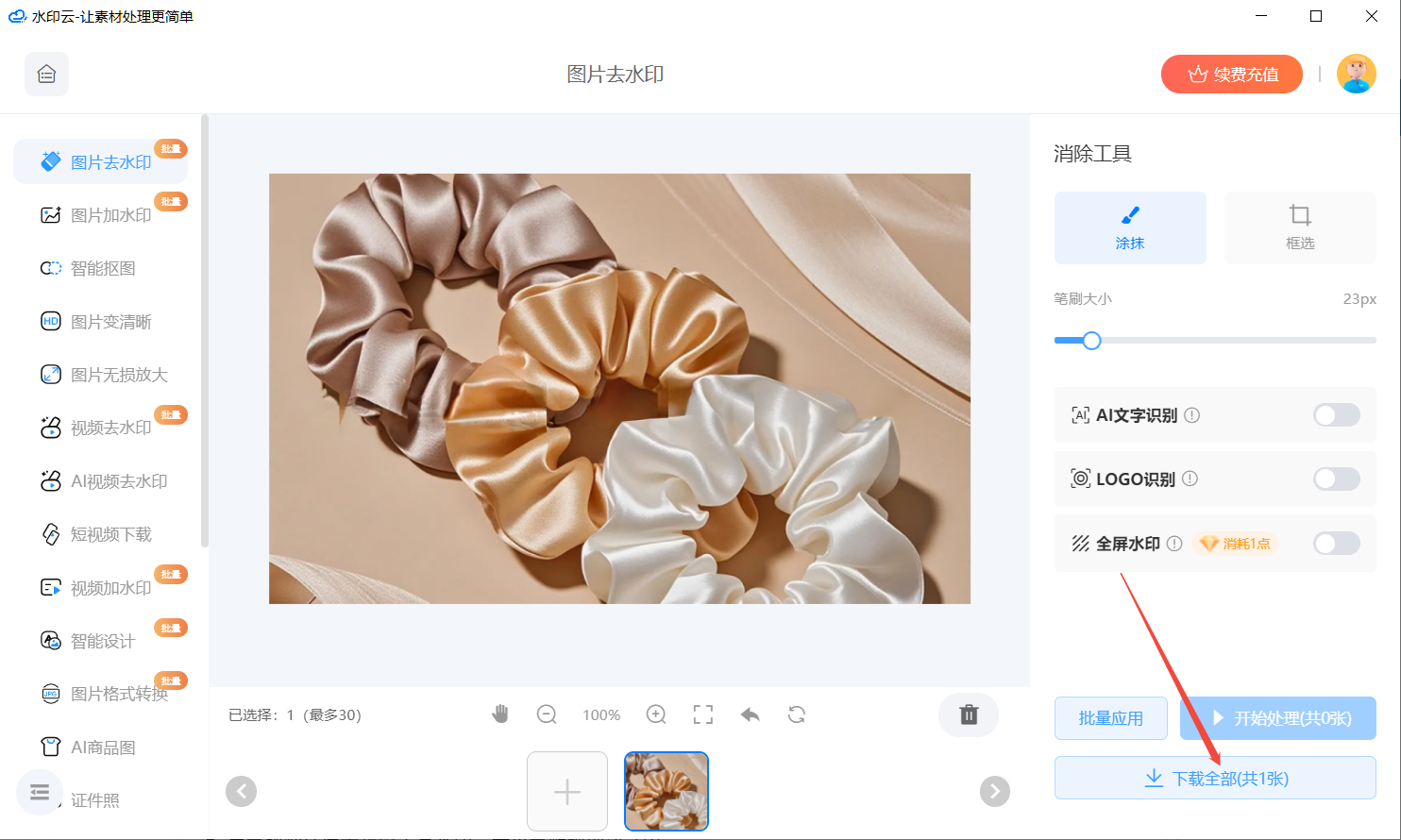
Task: Undo last action with back arrow
Action: click(x=751, y=714)
